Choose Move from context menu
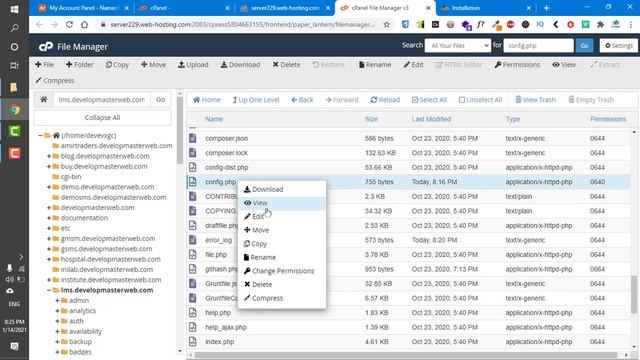Image resolution: width=640 pixels, height=360 pixels. point(282,230)
